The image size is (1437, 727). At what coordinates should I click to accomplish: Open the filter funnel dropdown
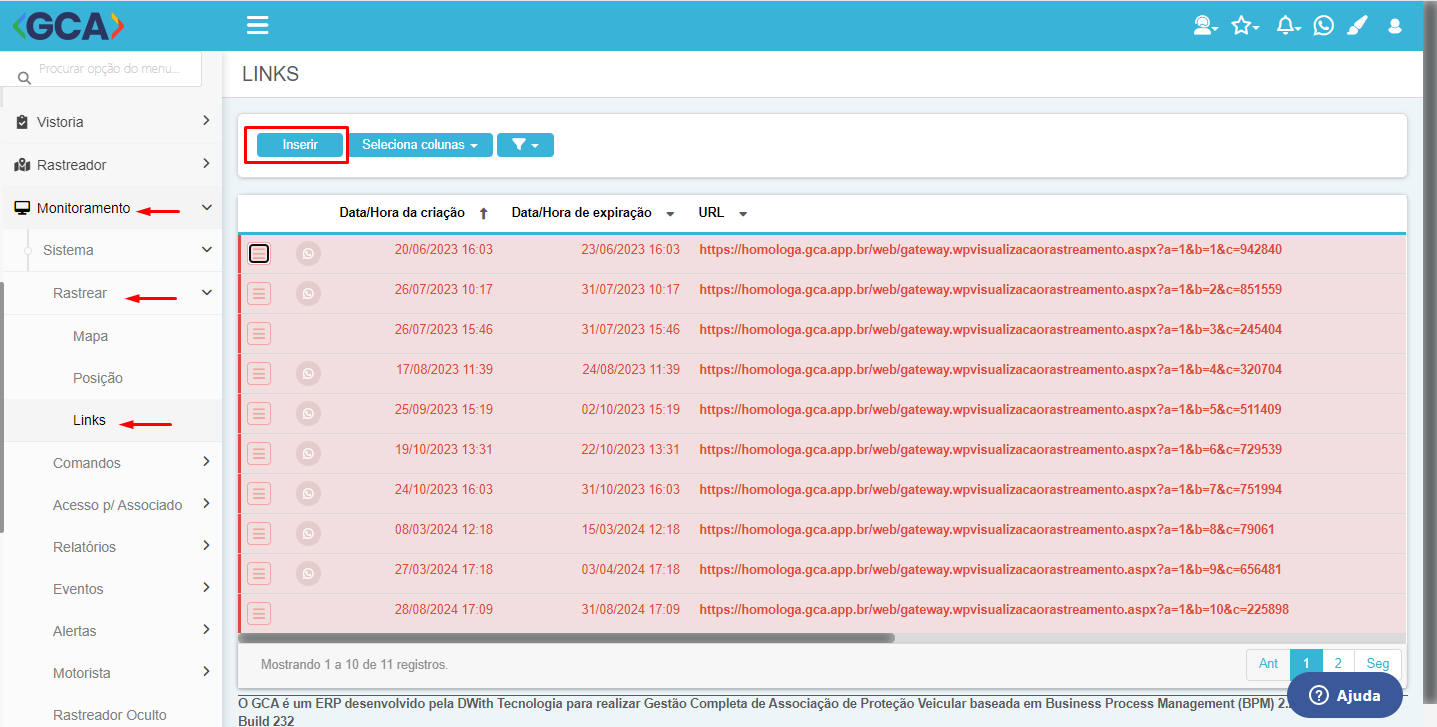[525, 145]
